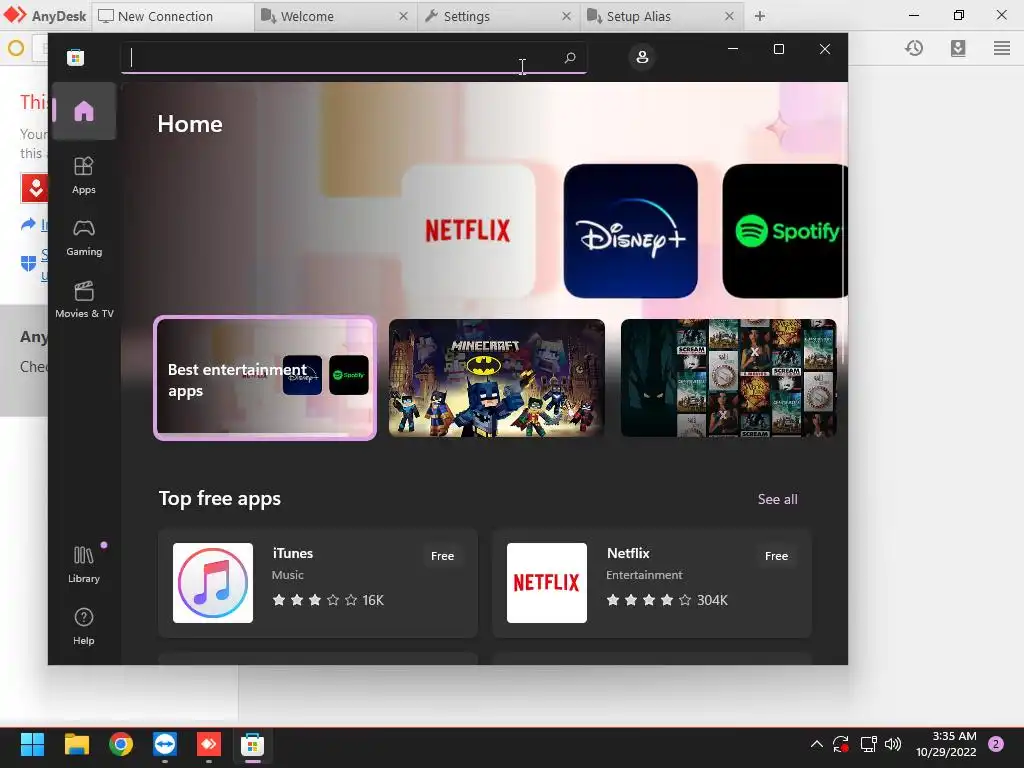Click the Free button for iTunes
Image resolution: width=1024 pixels, height=768 pixels.
[442, 556]
